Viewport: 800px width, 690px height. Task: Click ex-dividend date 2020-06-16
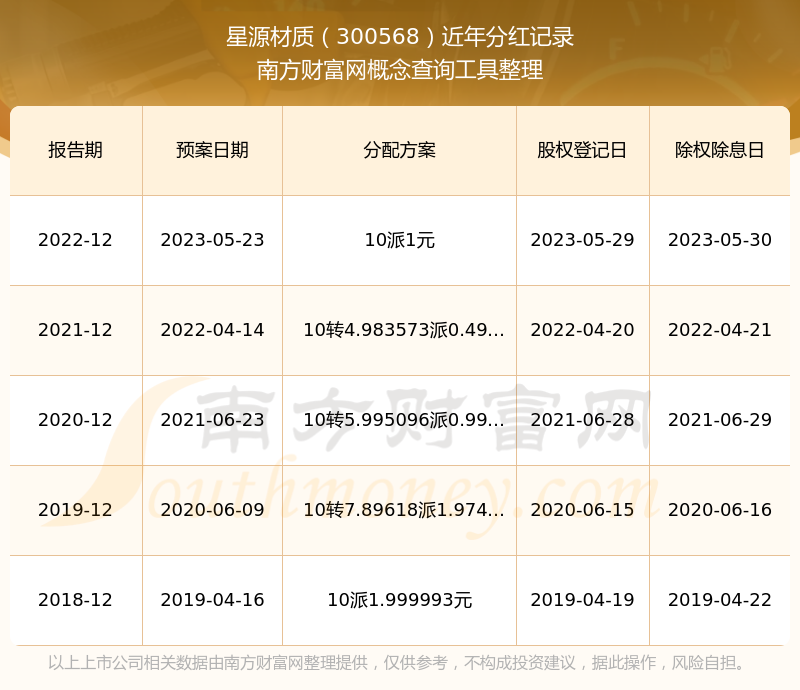click(x=719, y=509)
